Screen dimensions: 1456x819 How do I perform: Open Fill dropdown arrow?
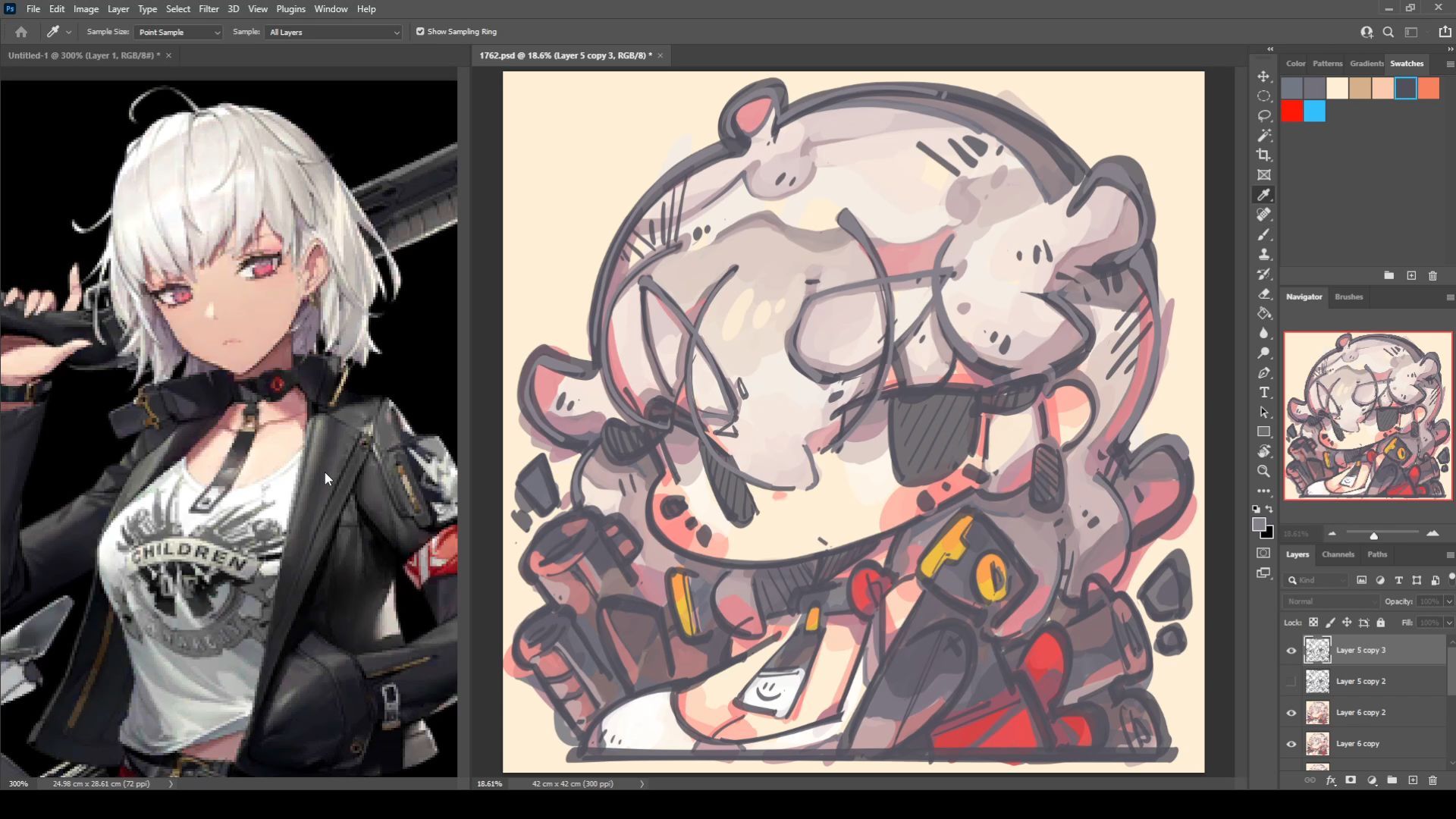1449,623
